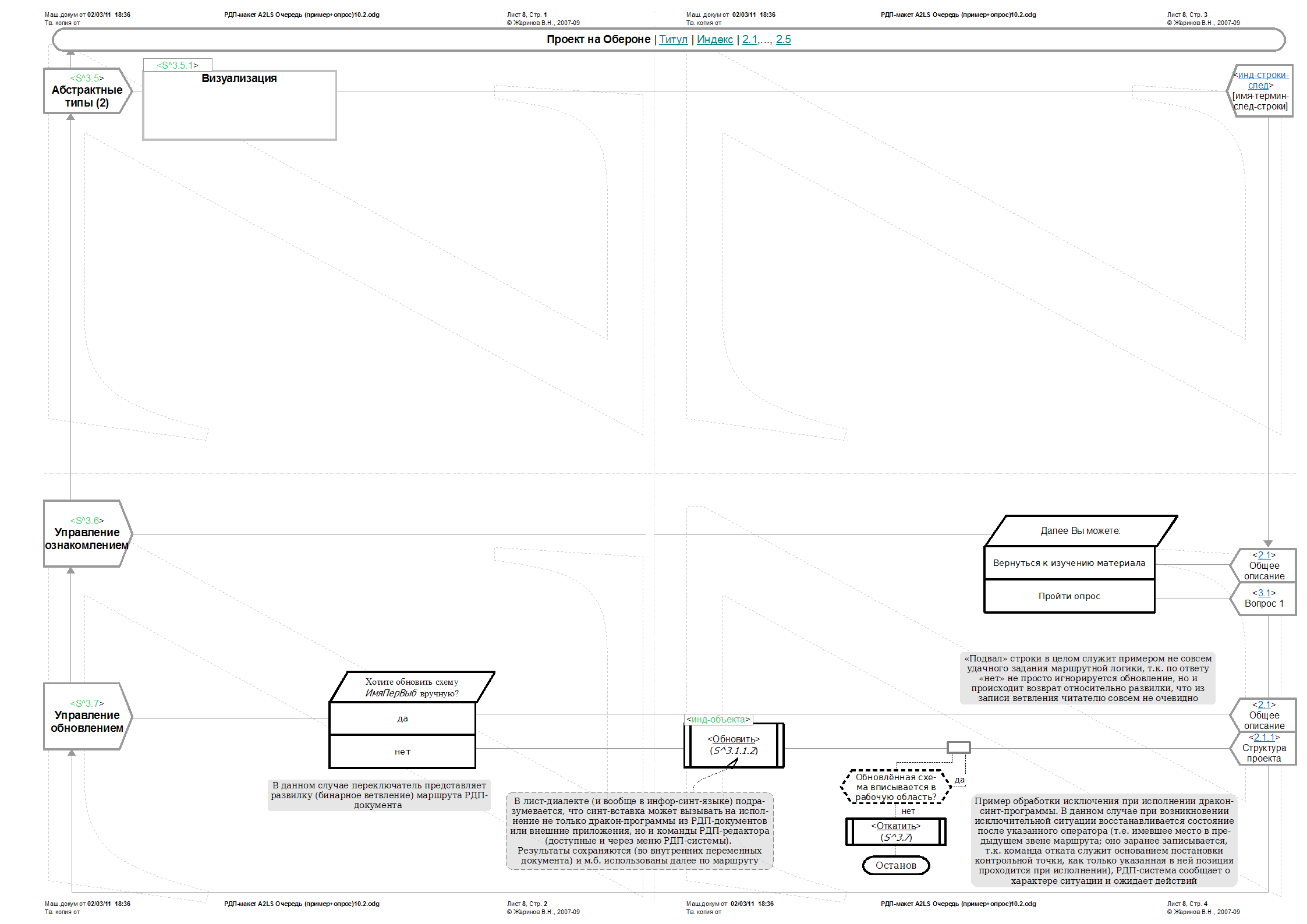Select the dashed 'Обновлённая схема' decision shape
Image resolution: width=1307 pixels, height=924 pixels.
[x=895, y=787]
